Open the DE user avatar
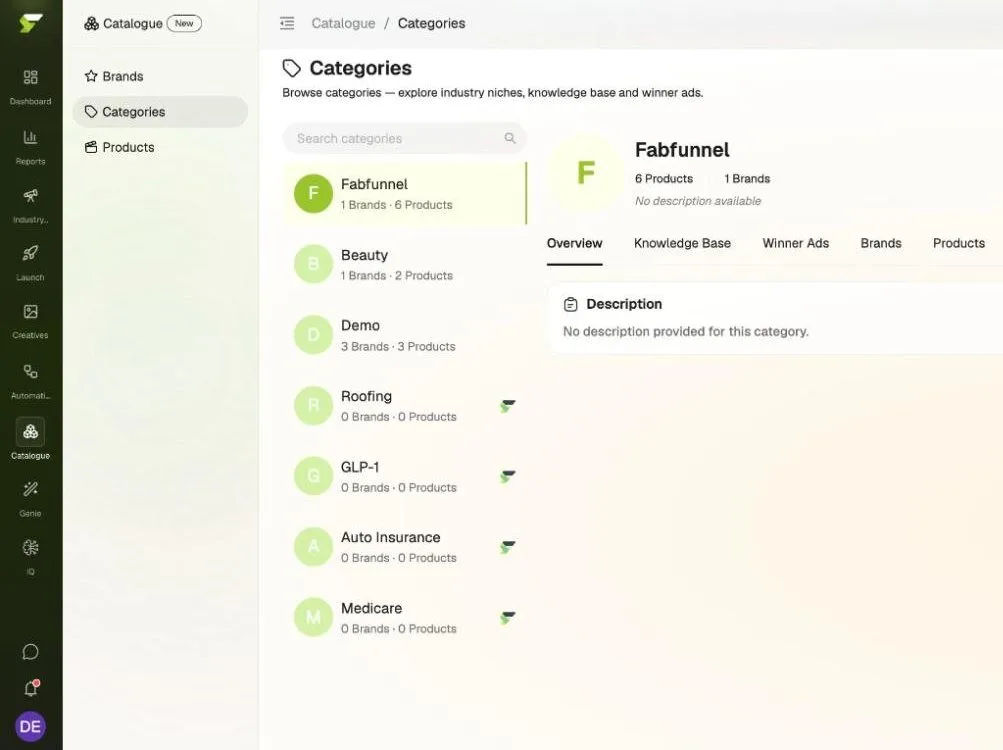The width and height of the screenshot is (1003, 750). click(x=30, y=726)
